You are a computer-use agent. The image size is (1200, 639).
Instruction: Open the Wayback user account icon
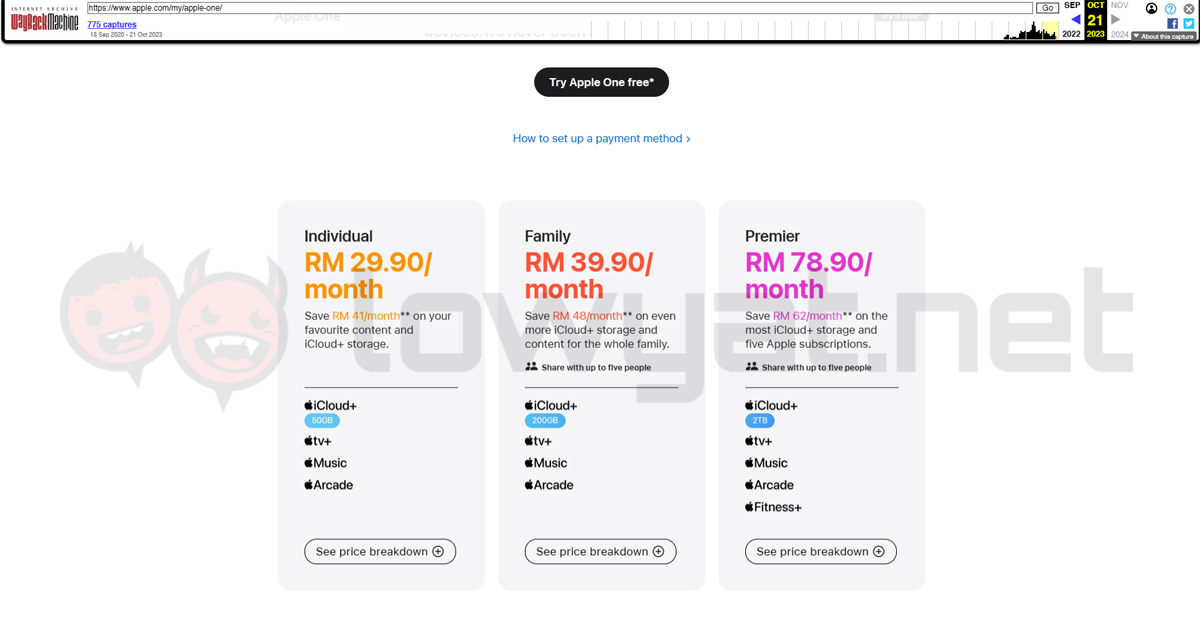click(x=1151, y=8)
